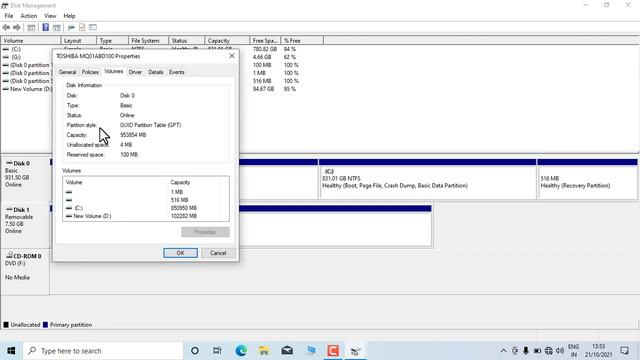Click Cancel in the Properties dialog

(x=218, y=253)
